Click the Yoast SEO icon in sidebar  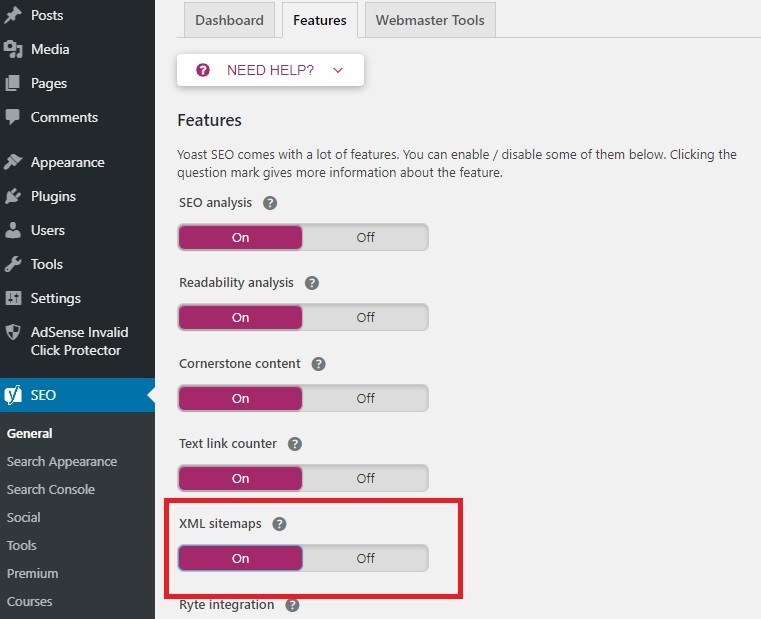[x=13, y=395]
